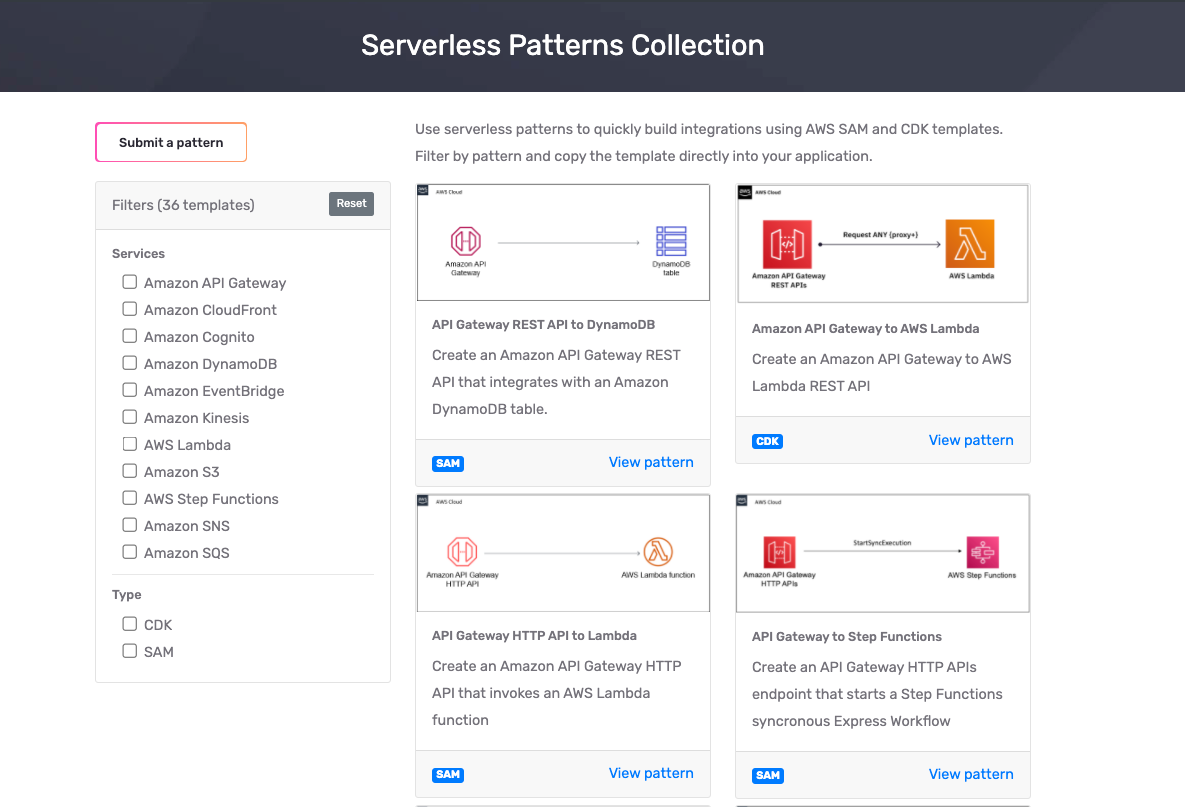Viewport: 1185px width, 807px height.
Task: Click the DynamoDB table icon in diagram
Action: (x=671, y=241)
